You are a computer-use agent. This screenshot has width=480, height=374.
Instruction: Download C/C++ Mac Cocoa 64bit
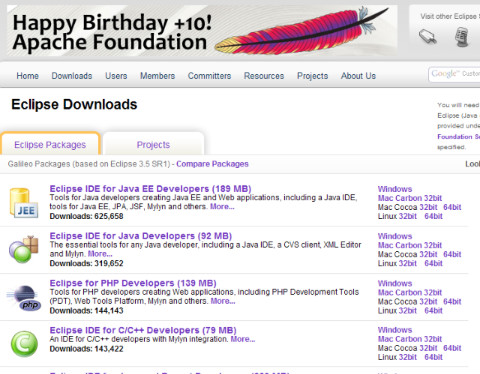452,348
